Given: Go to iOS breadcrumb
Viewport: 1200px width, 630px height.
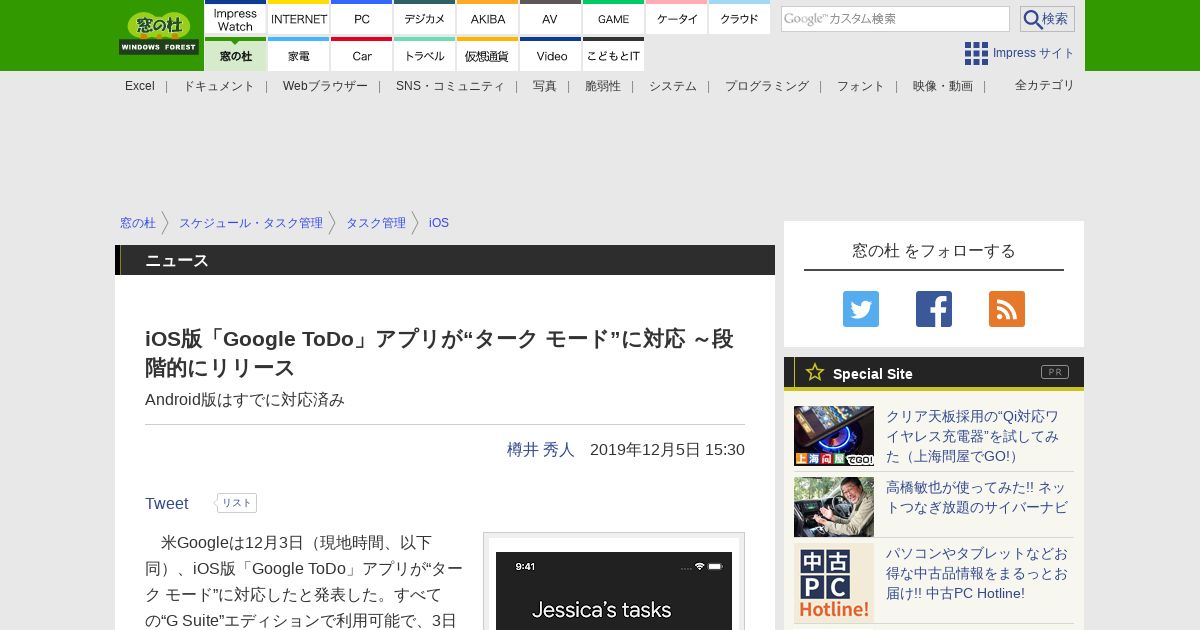Looking at the screenshot, I should pos(439,223).
